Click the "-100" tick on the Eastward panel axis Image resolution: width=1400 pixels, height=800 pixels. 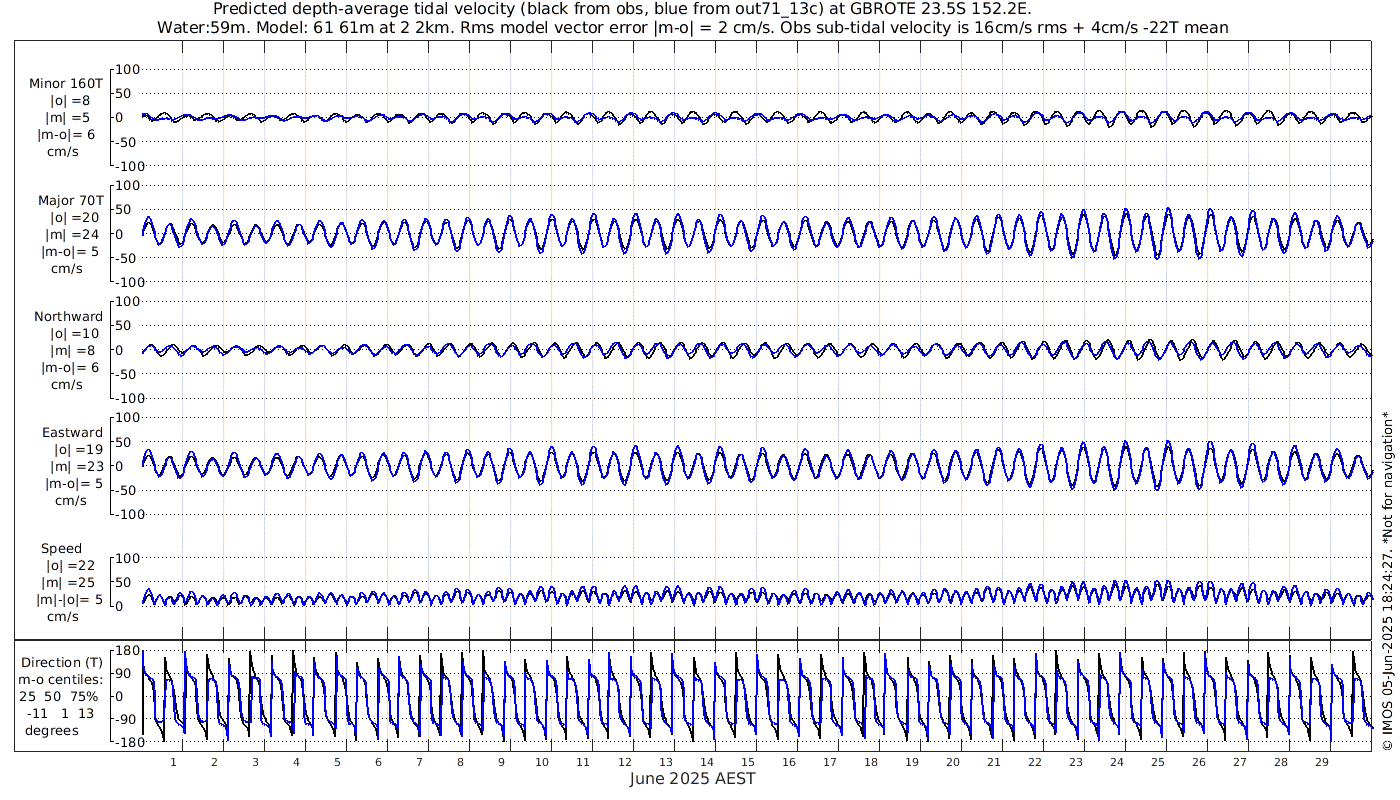128,514
